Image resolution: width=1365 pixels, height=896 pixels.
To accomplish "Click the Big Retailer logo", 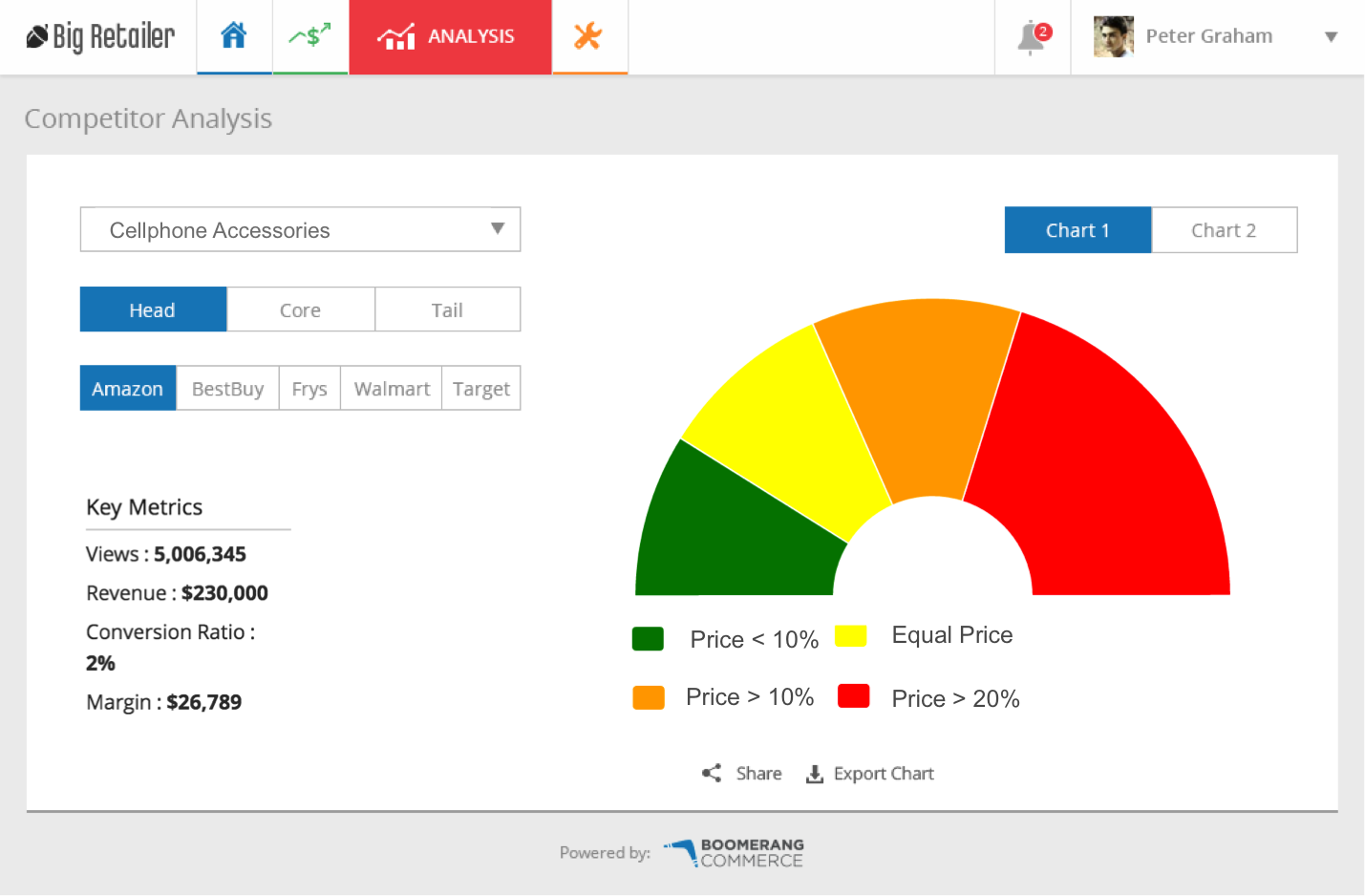I will point(100,36).
